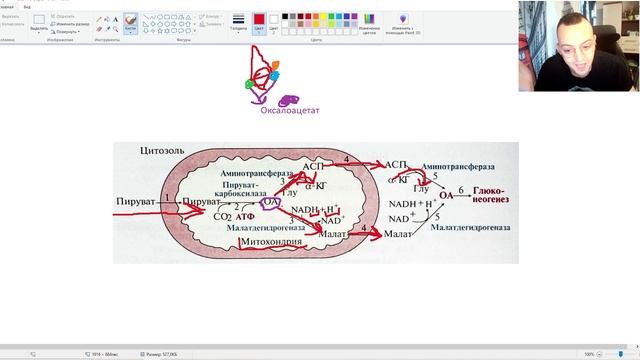This screenshot has height=360, width=640.
Task: Open the shape Fill (Заливка) dropdown
Action: (x=211, y=24)
